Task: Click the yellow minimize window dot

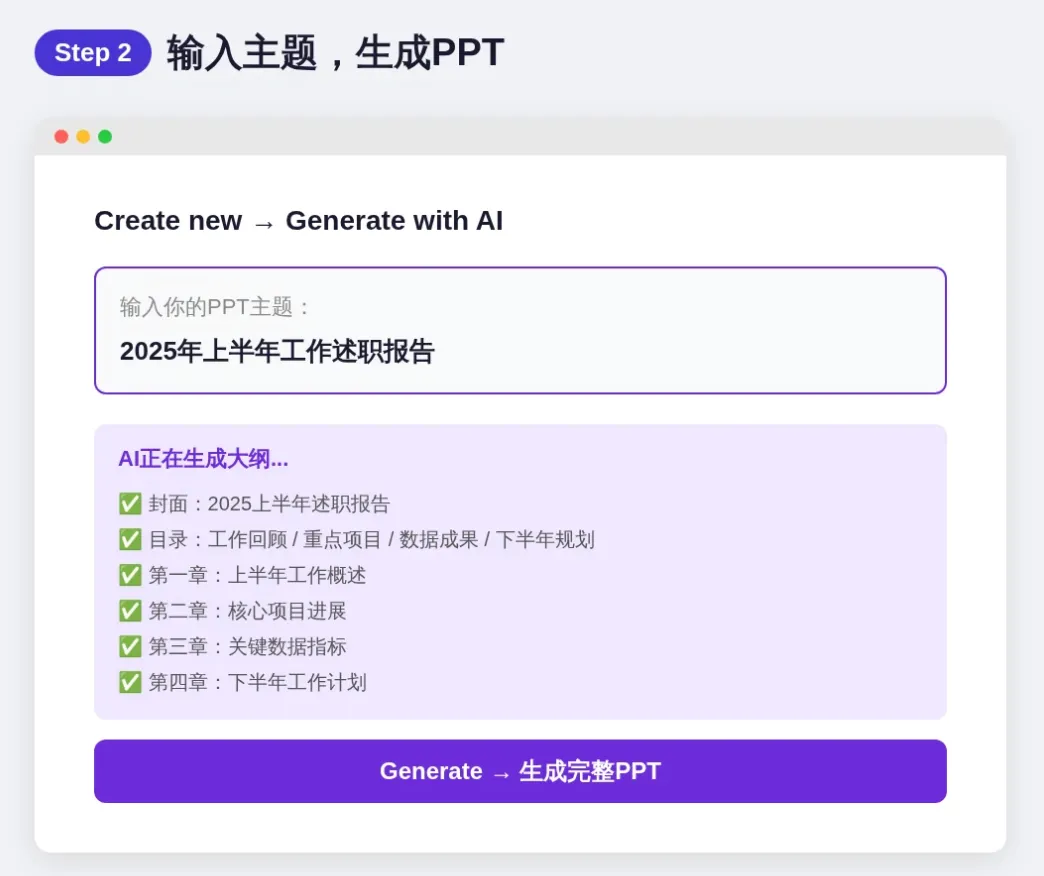Action: pyautogui.click(x=83, y=136)
